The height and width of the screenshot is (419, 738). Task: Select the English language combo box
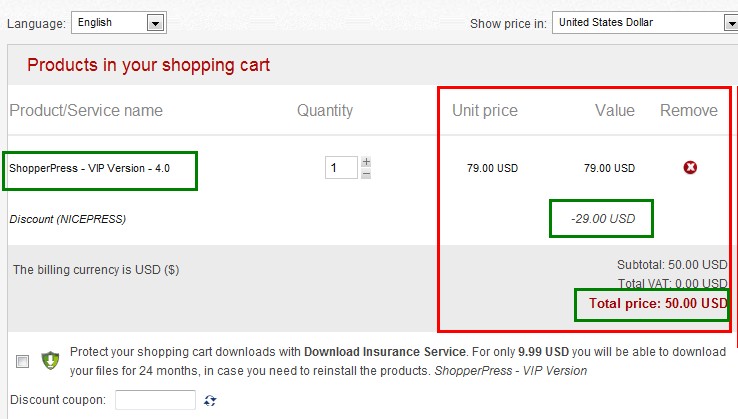119,23
